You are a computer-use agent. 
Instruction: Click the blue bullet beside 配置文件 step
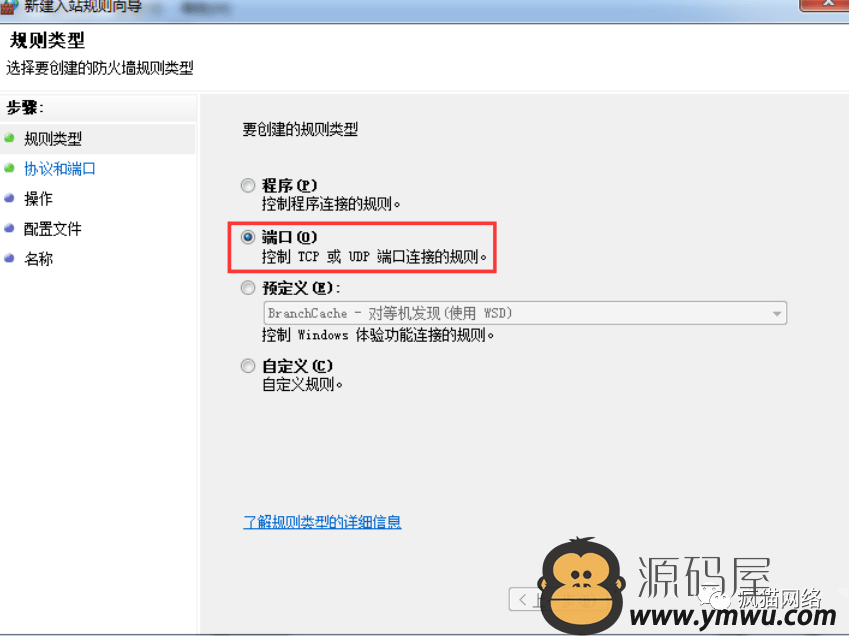[9, 228]
